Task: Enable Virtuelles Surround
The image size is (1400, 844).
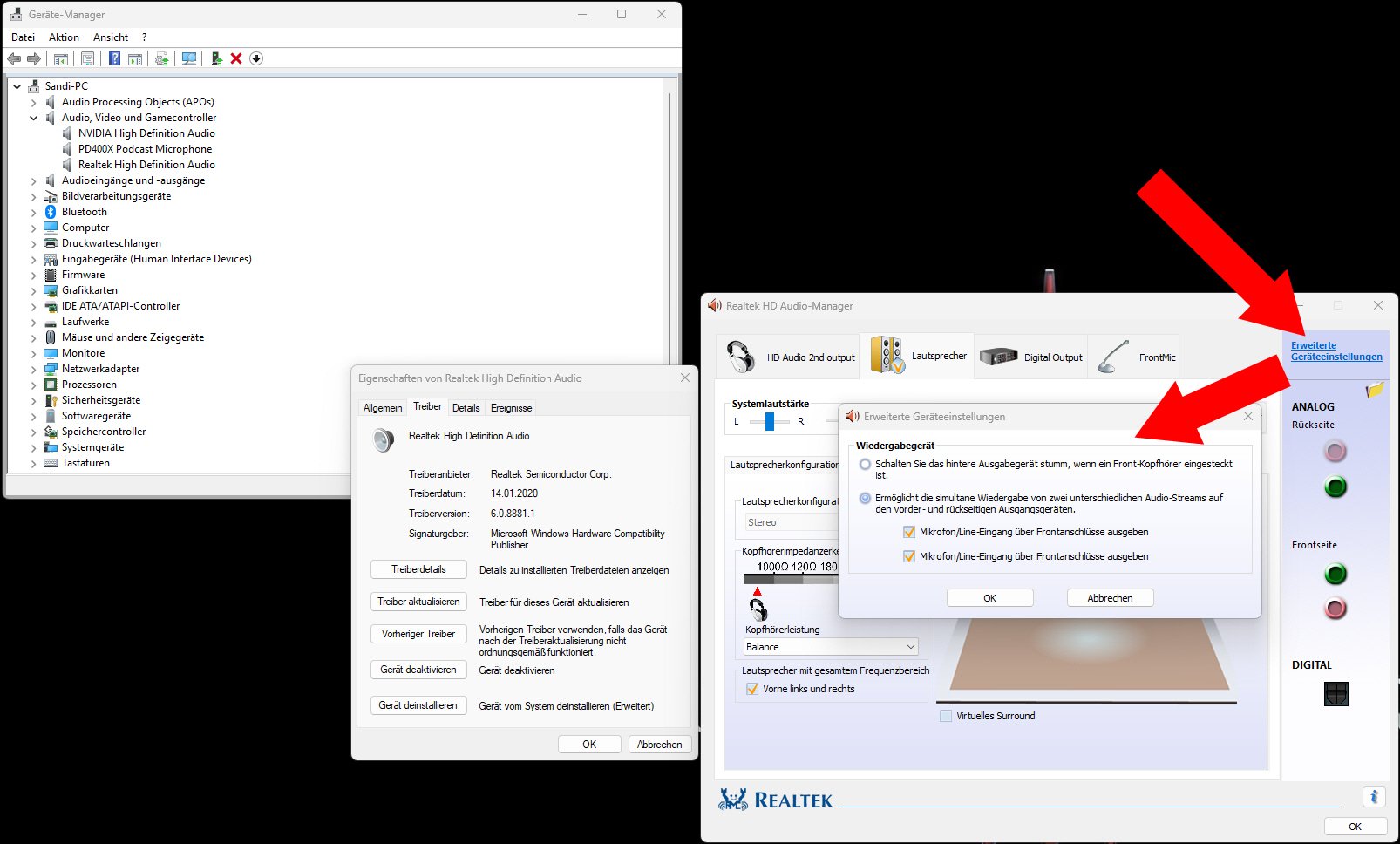Action: [x=944, y=715]
